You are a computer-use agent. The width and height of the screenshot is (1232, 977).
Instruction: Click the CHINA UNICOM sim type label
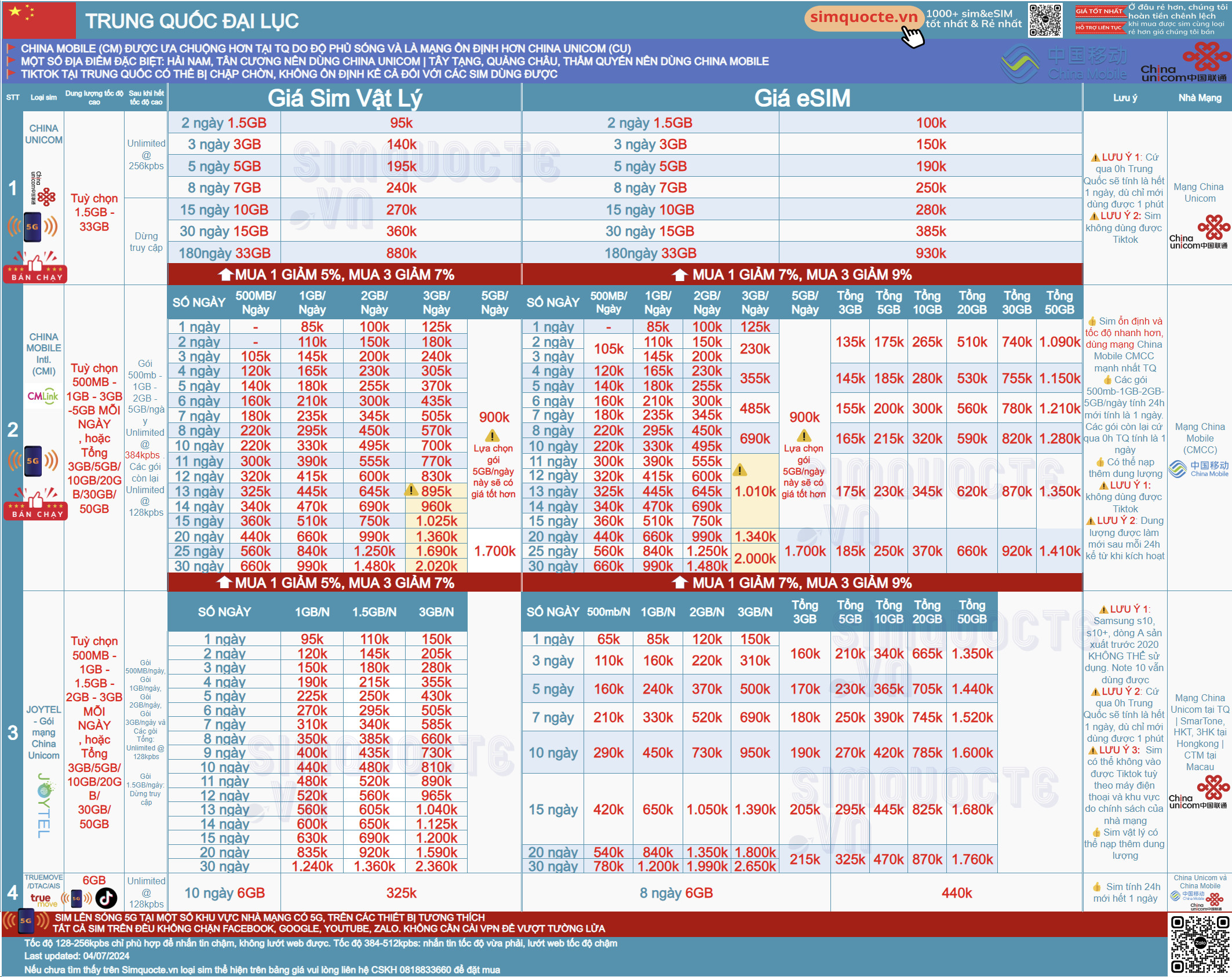click(x=43, y=134)
